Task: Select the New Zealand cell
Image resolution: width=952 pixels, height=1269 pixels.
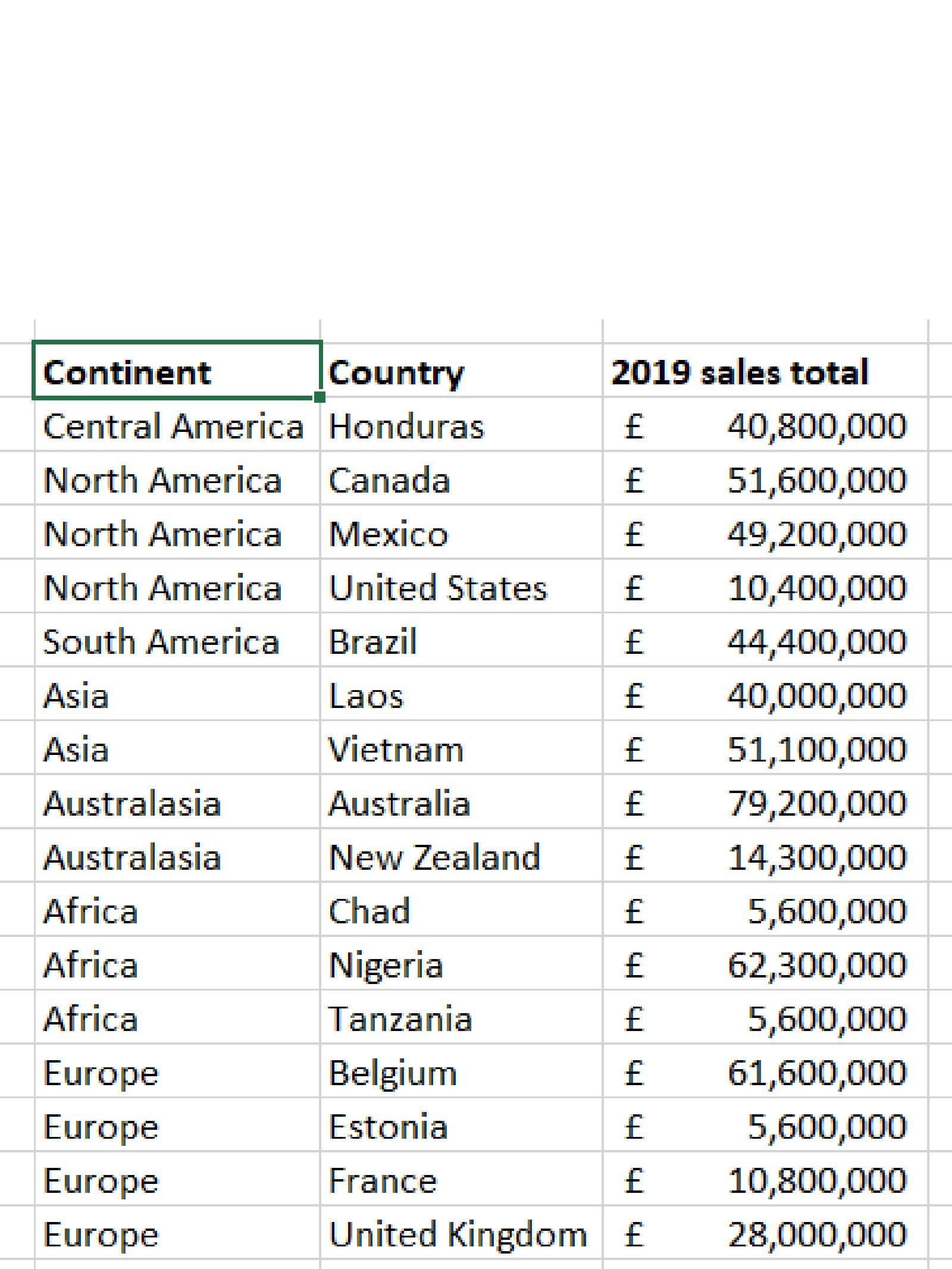Action: click(461, 857)
